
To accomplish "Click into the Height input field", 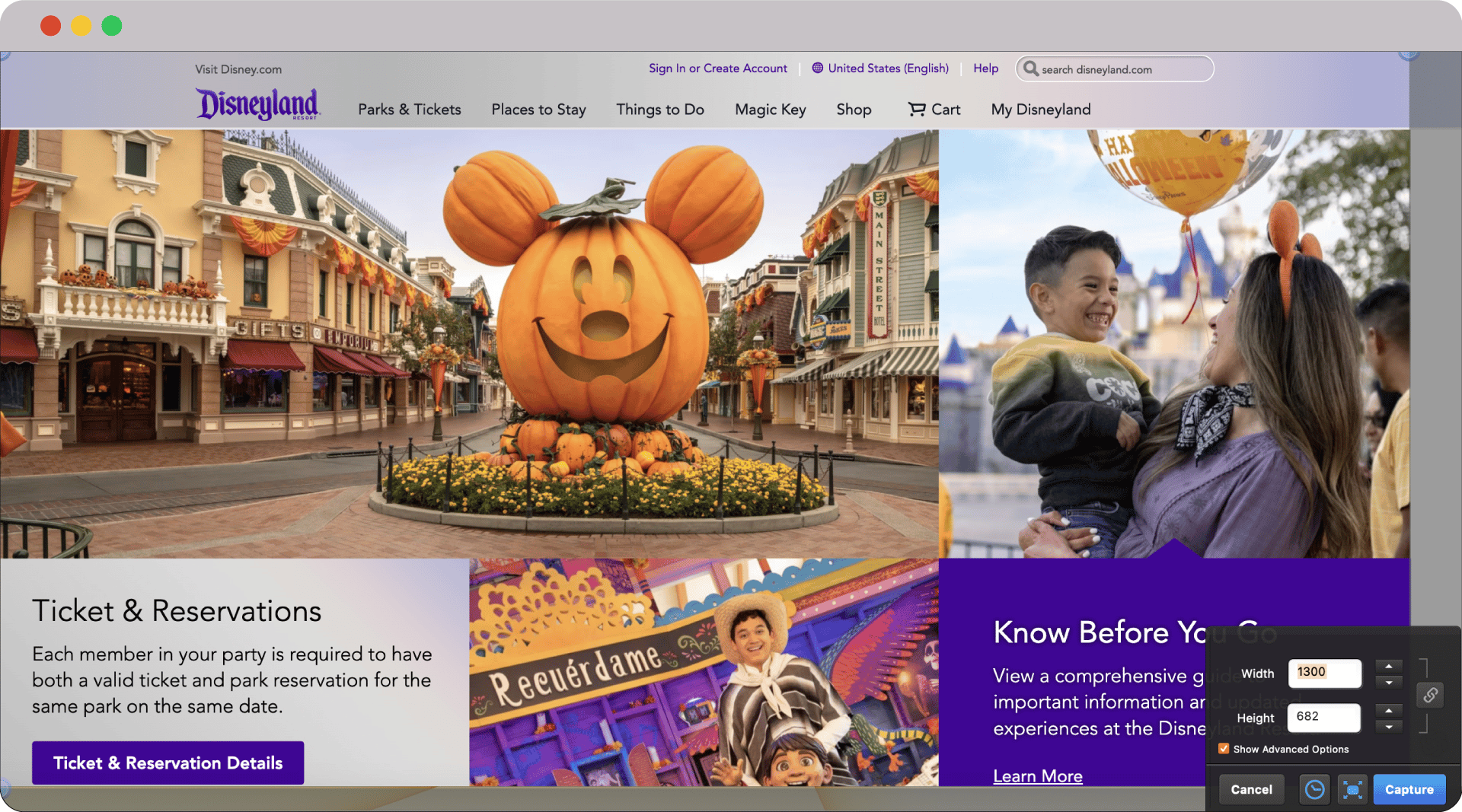I will (x=1323, y=717).
